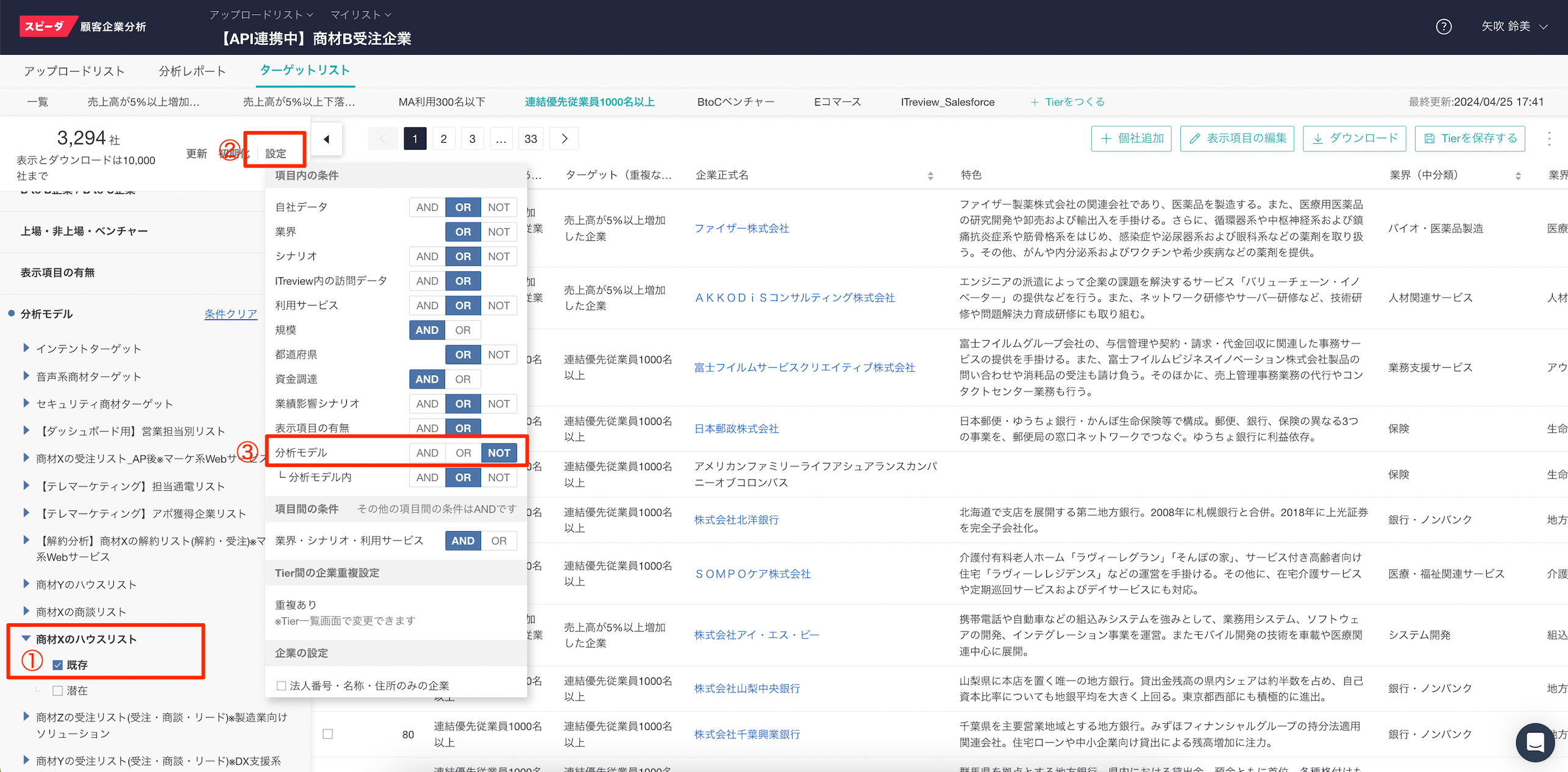Click 表示項目の編集 pencil button
Viewport: 1568px width, 772px height.
(x=1237, y=138)
